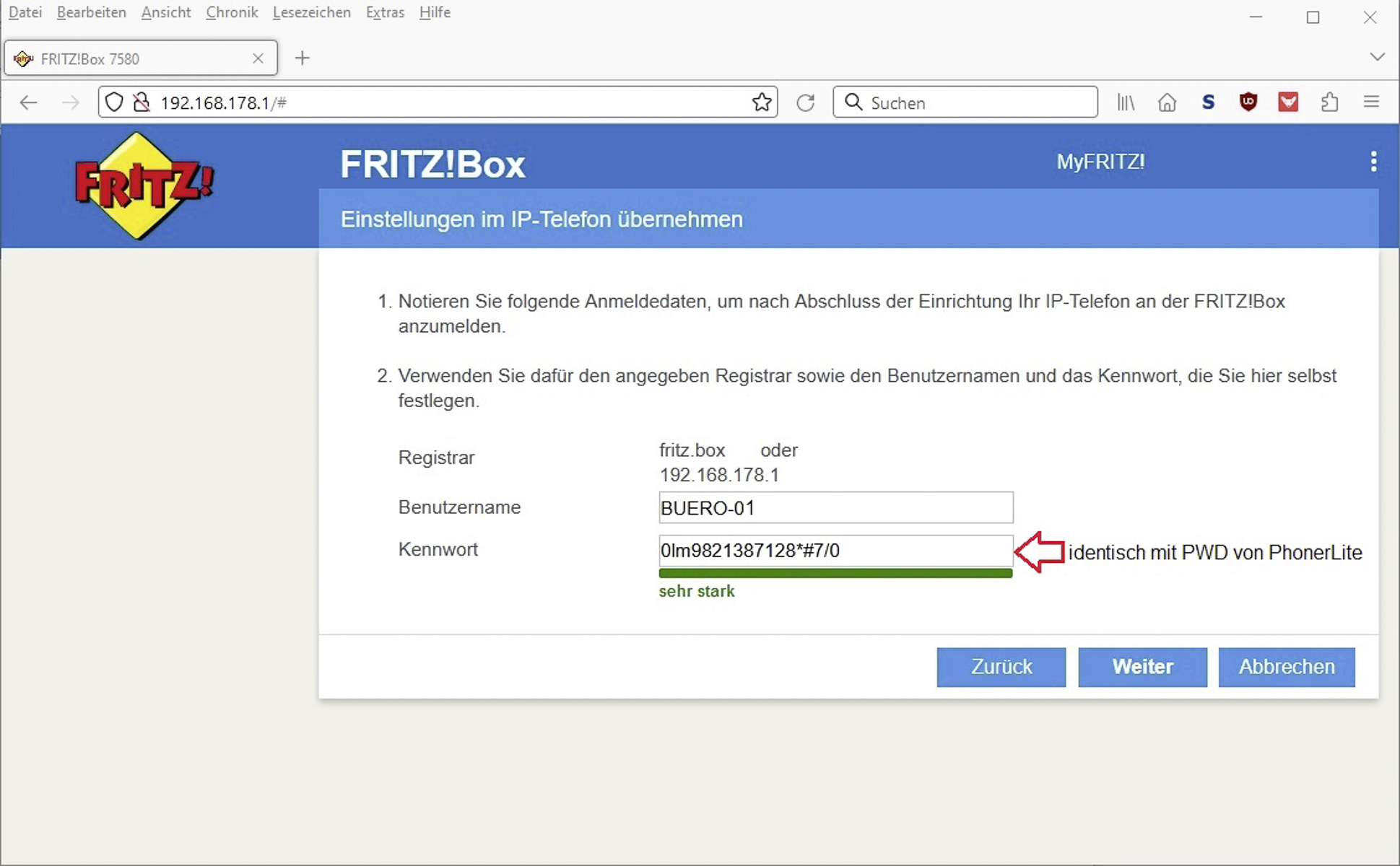This screenshot has height=866, width=1400.
Task: Minimize the browser window
Action: point(1256,17)
